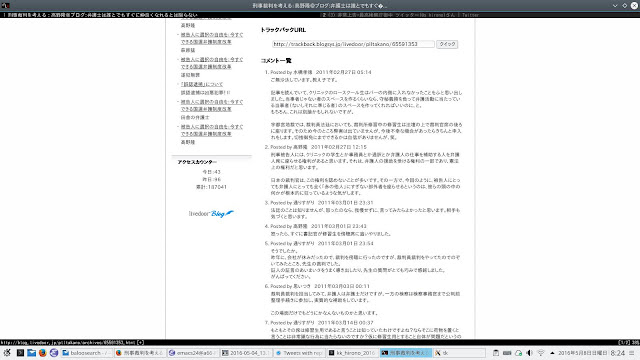Click the trackback URL input field
Viewport: 640px width, 360px height.
(353, 44)
